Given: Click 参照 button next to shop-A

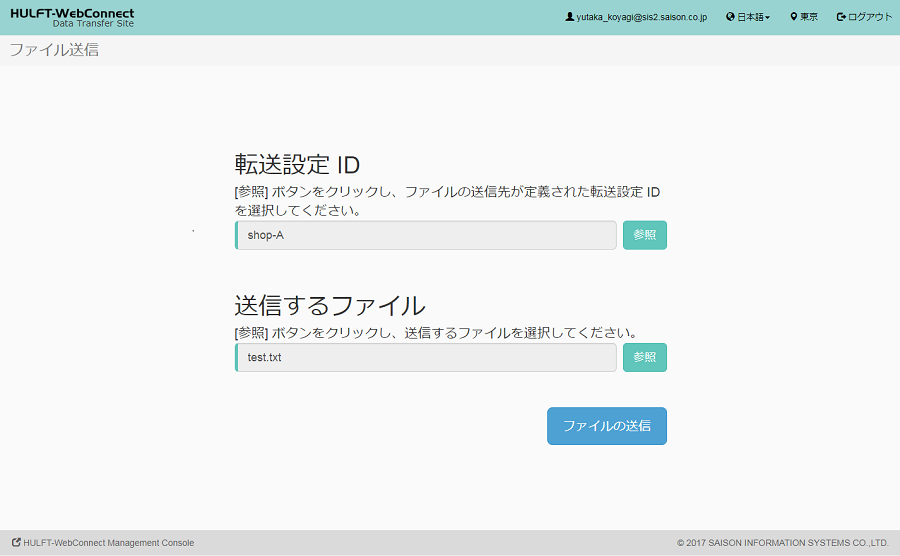Looking at the screenshot, I should pos(645,235).
